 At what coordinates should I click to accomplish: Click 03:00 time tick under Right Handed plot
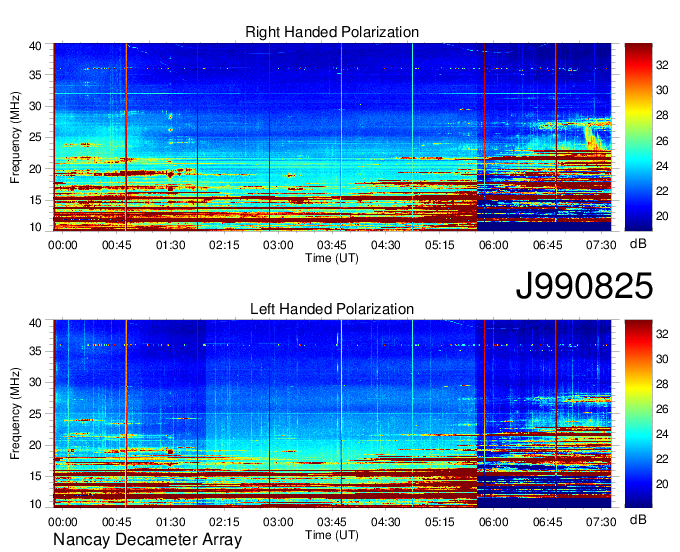(278, 245)
